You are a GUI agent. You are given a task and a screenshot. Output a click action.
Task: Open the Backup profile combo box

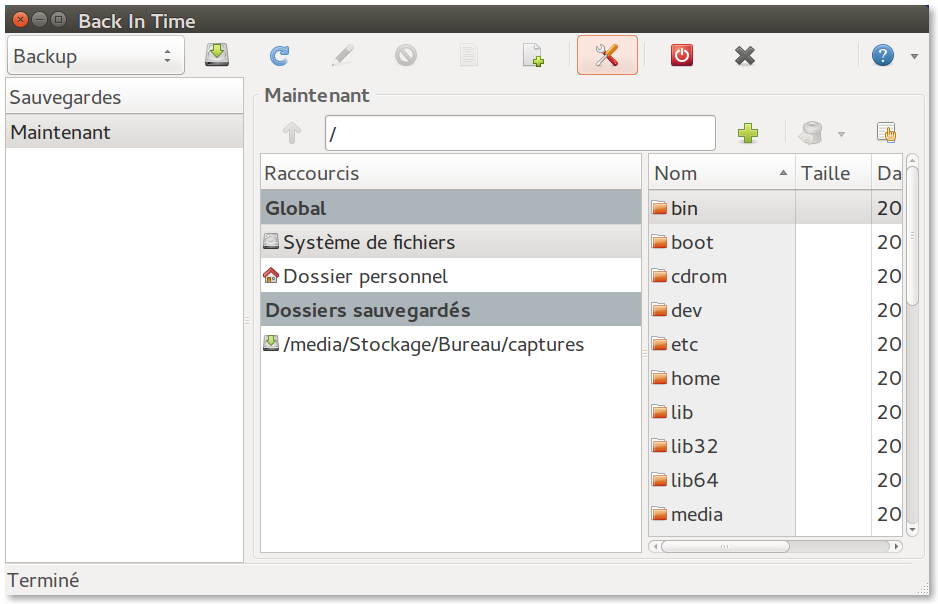tap(96, 56)
